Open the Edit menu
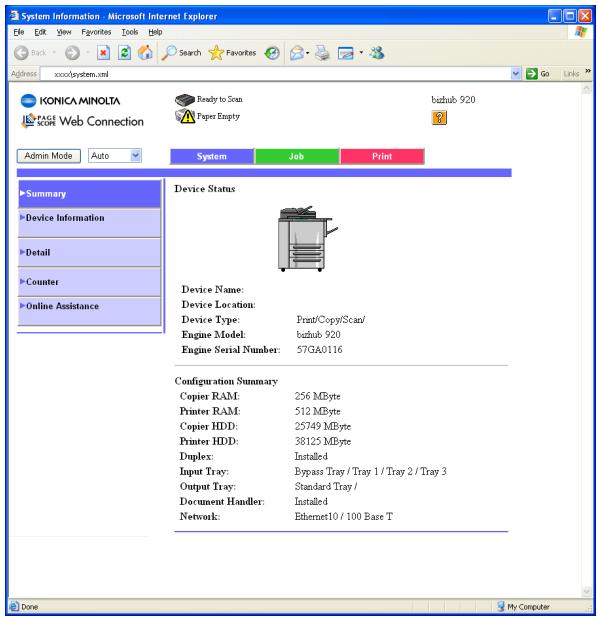 pyautogui.click(x=40, y=32)
